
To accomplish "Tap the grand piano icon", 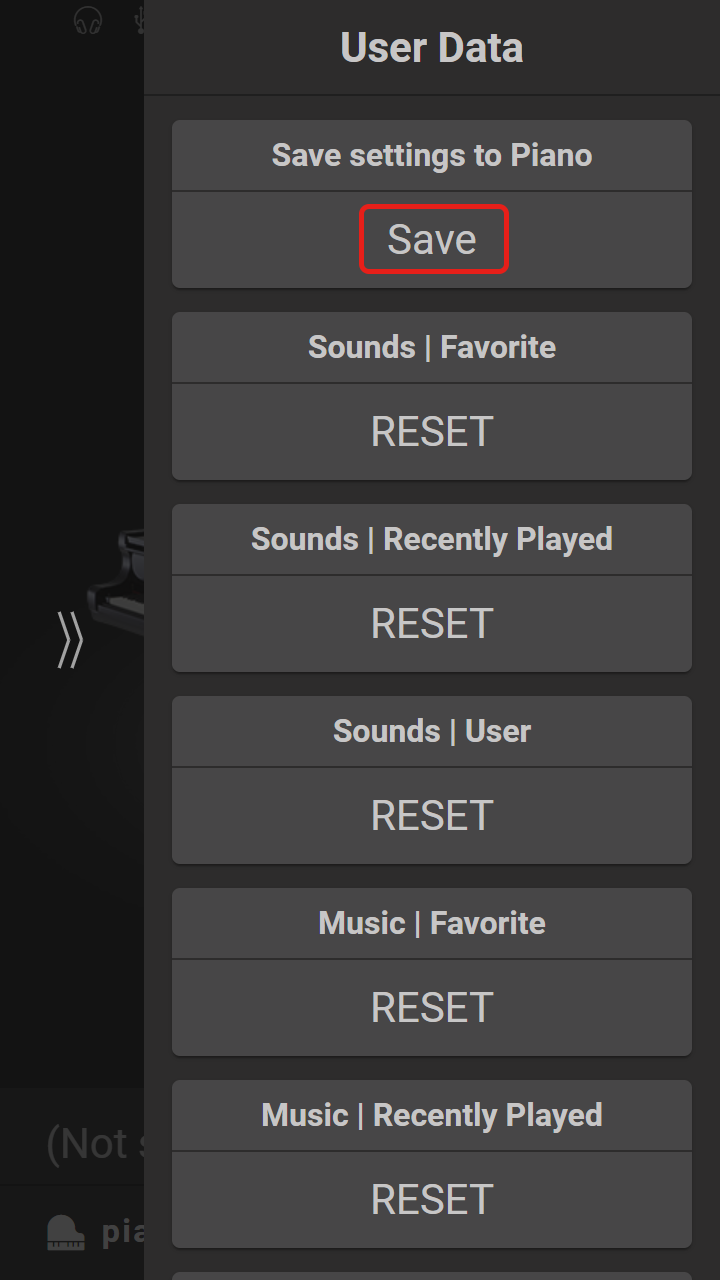I will [x=67, y=1232].
